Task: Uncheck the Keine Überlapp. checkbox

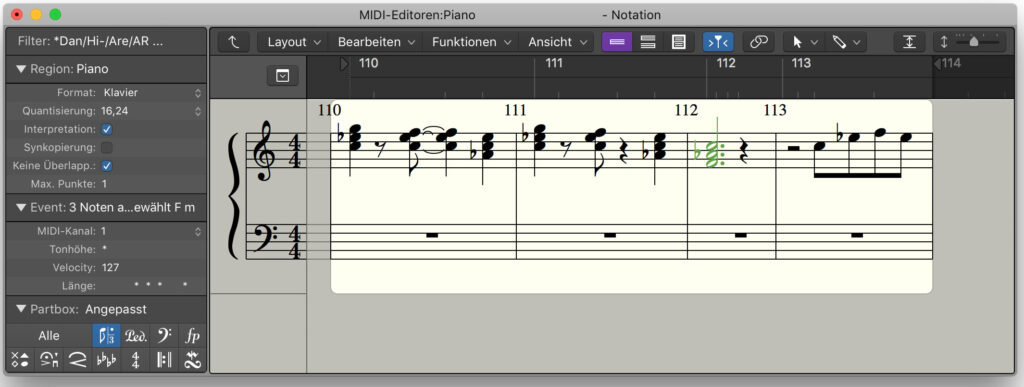Action: (x=107, y=166)
